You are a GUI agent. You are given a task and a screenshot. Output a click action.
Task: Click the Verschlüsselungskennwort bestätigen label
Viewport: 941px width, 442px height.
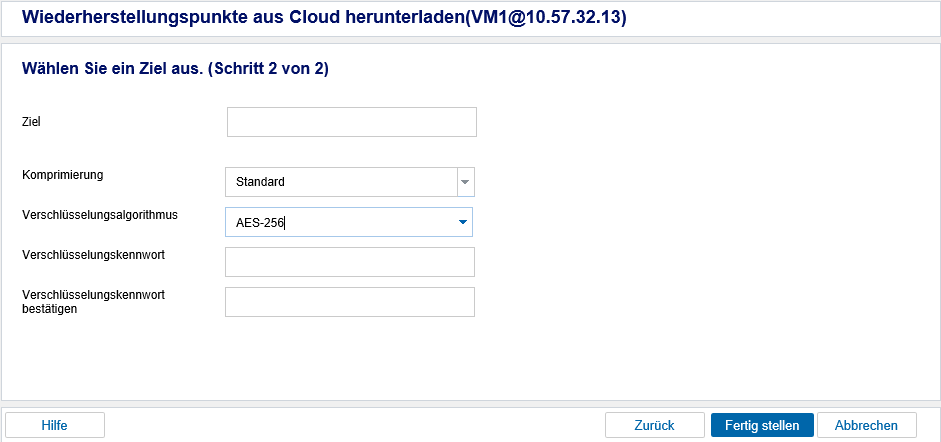tap(93, 302)
